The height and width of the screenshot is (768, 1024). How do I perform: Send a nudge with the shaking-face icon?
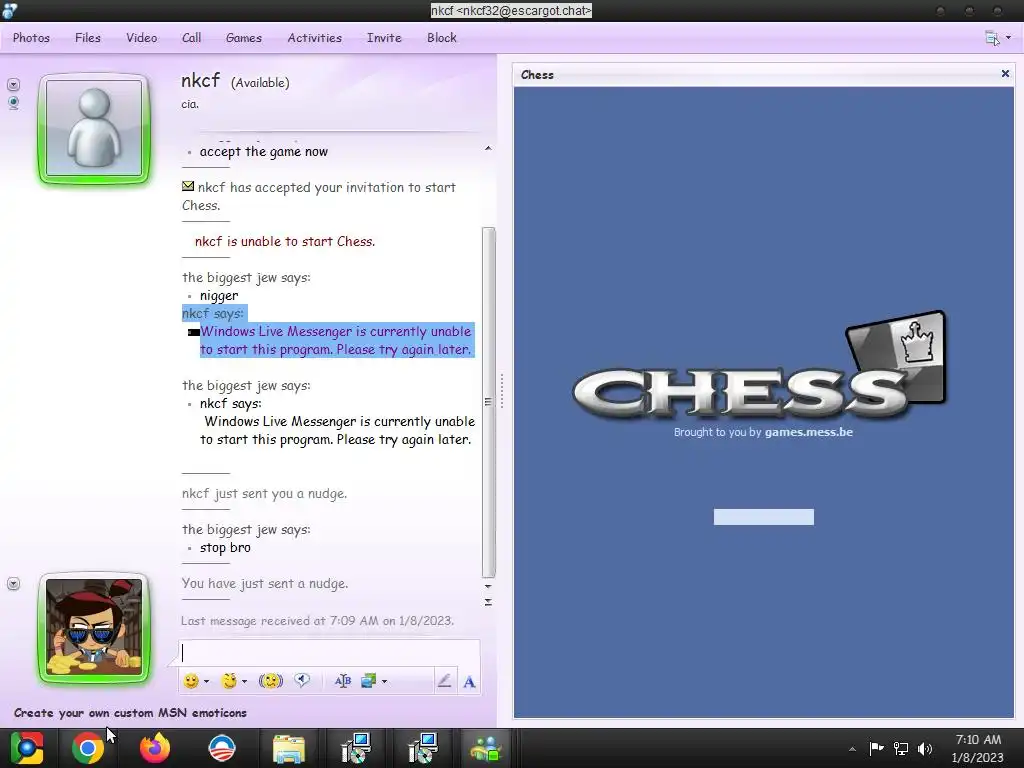pyautogui.click(x=270, y=681)
